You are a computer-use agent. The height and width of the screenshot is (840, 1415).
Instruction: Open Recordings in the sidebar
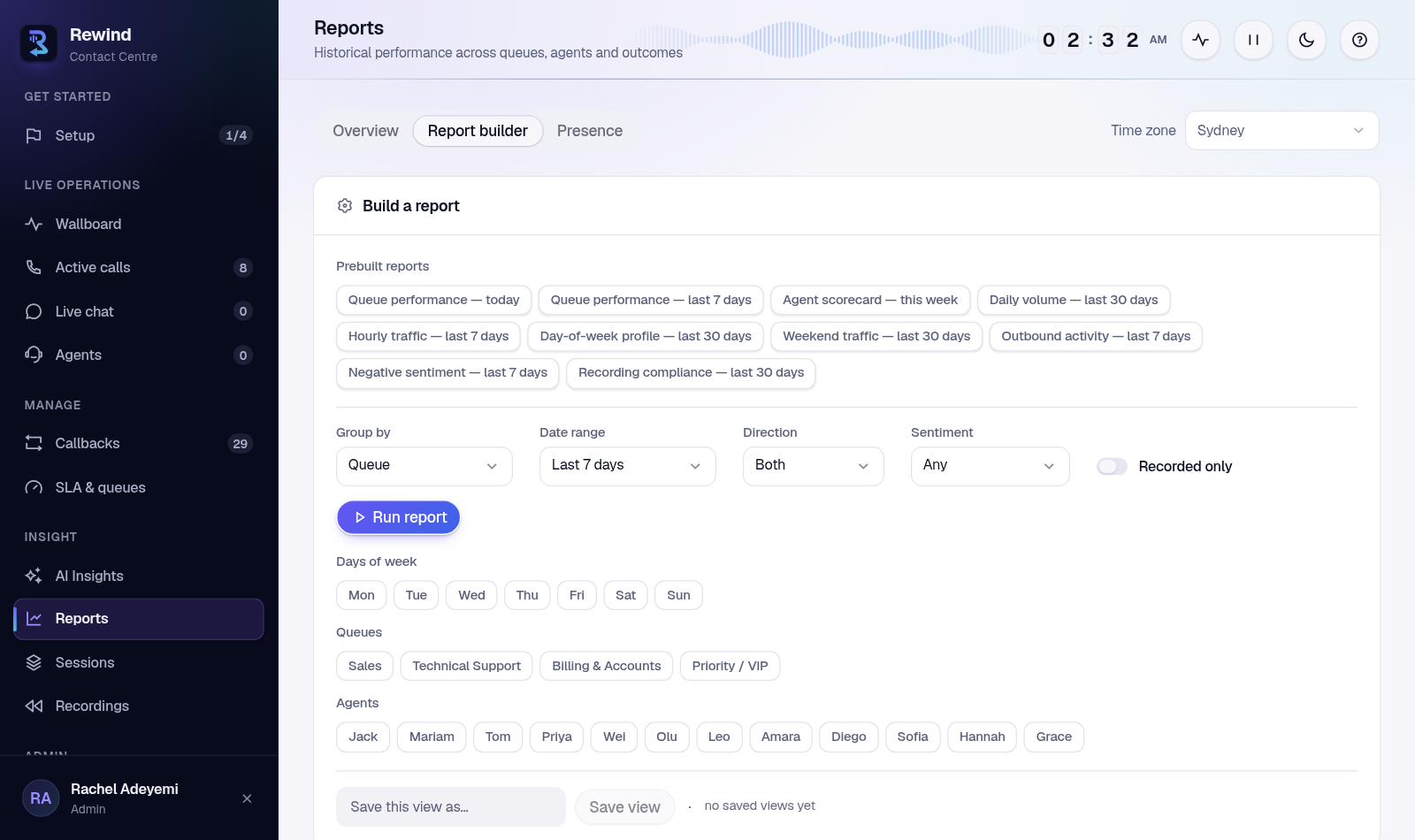pos(139,706)
